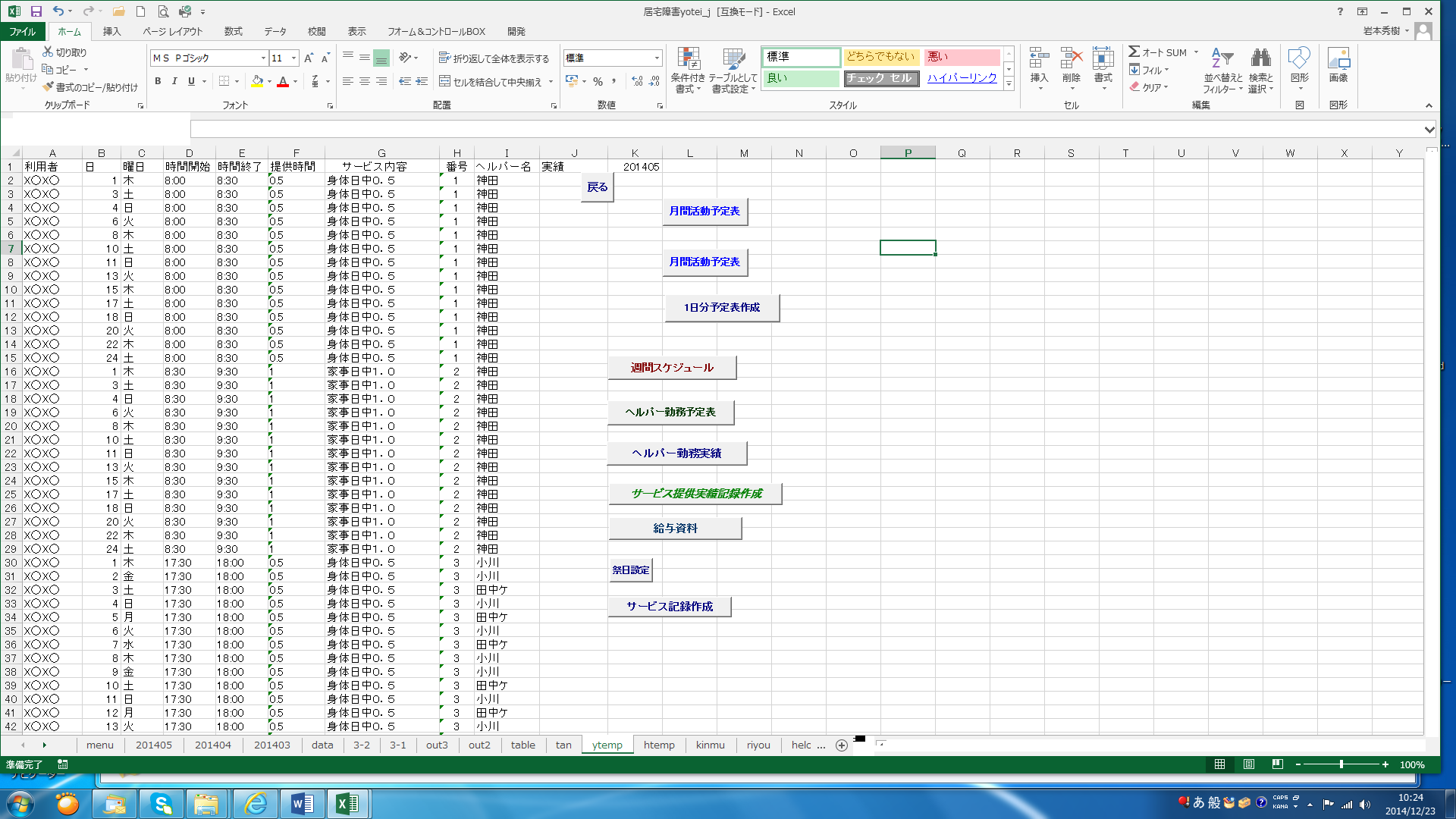
Task: Increase the font size
Action: (309, 58)
